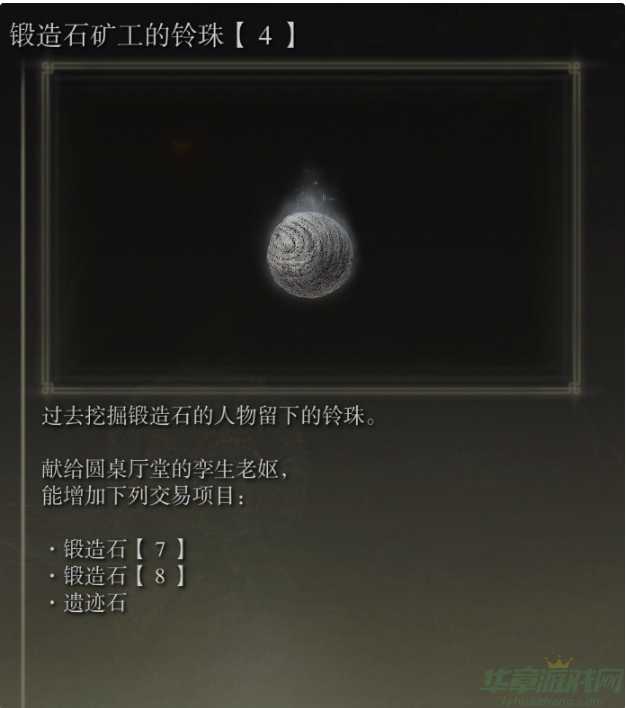Click the bell bearing orb icon
Screen dimensions: 626x708
pos(309,254)
